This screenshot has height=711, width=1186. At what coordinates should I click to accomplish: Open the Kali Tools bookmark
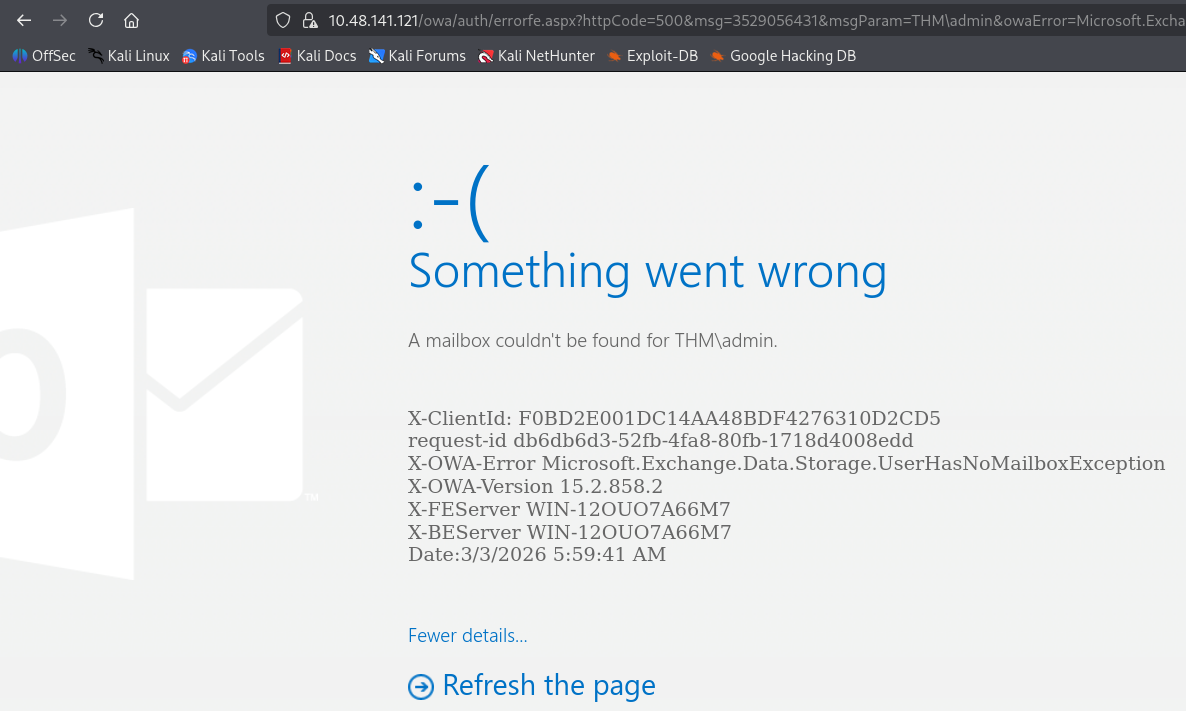(x=223, y=56)
